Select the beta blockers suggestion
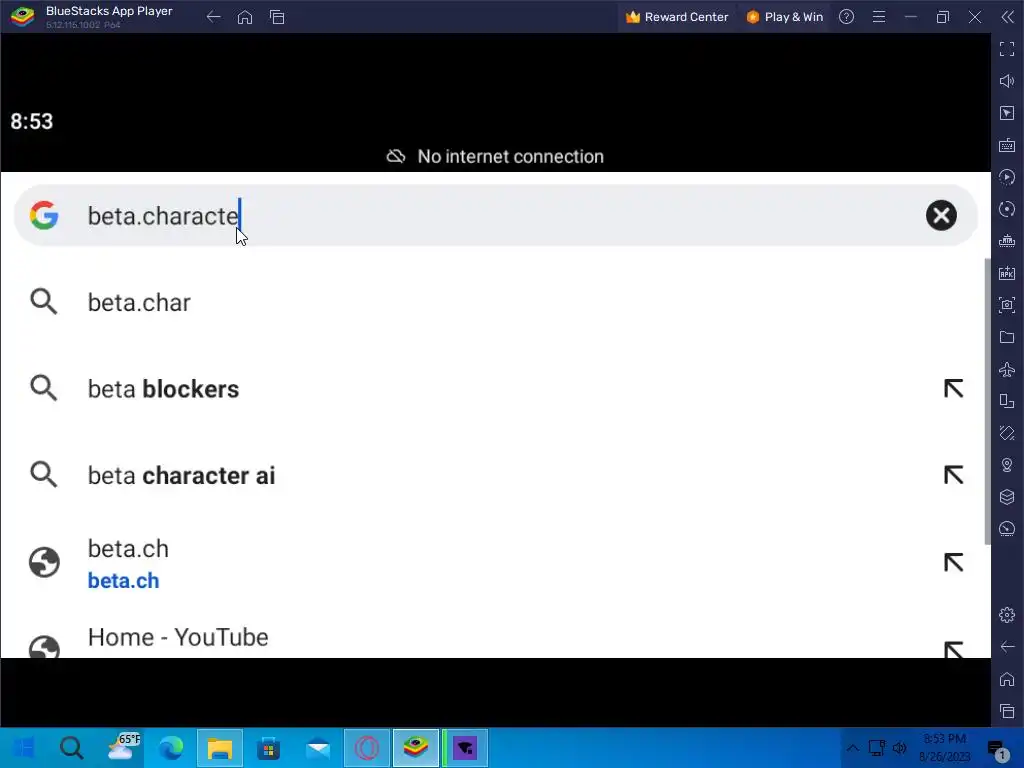 [495, 389]
